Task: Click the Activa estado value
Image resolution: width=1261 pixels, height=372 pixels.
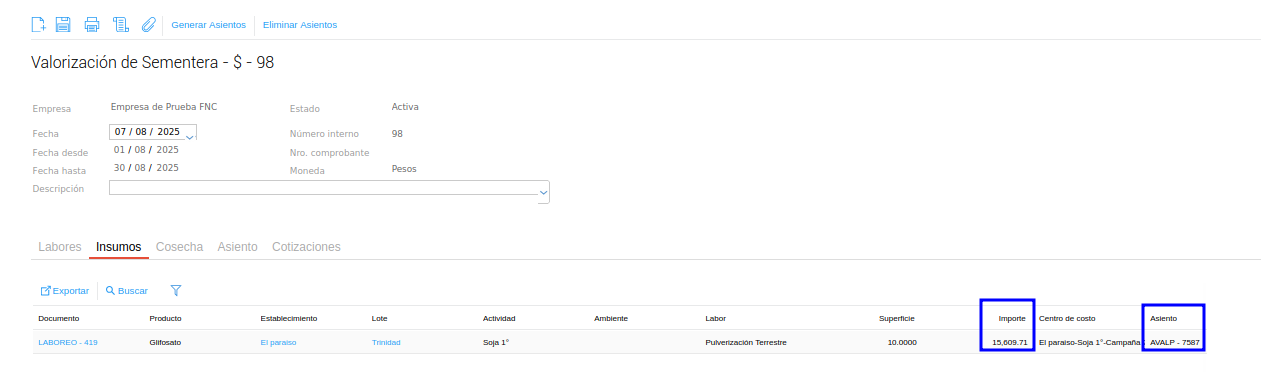Action: click(405, 106)
